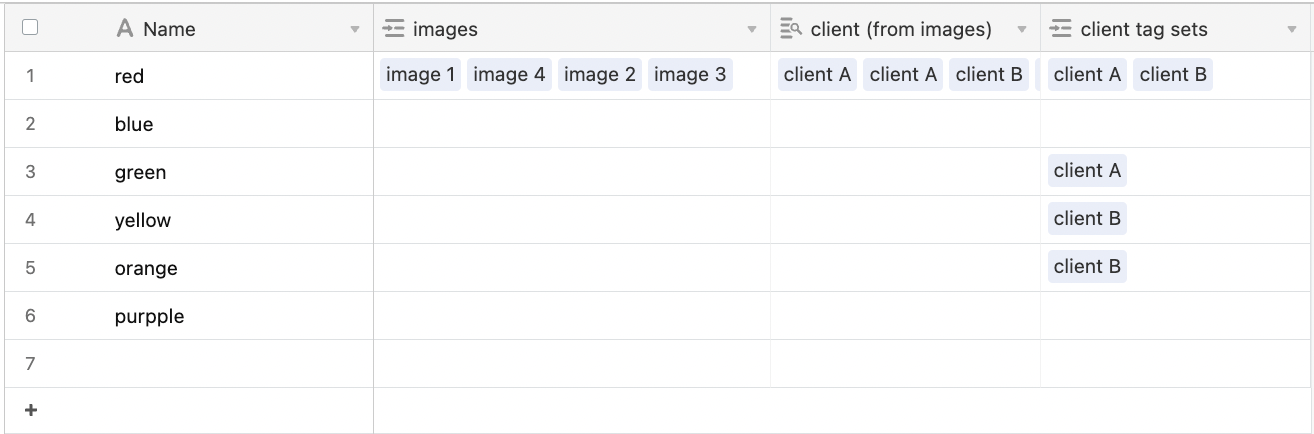Expand the client (from images) column menu arrow
Viewport: 1314px width, 434px height.
pos(1021,30)
